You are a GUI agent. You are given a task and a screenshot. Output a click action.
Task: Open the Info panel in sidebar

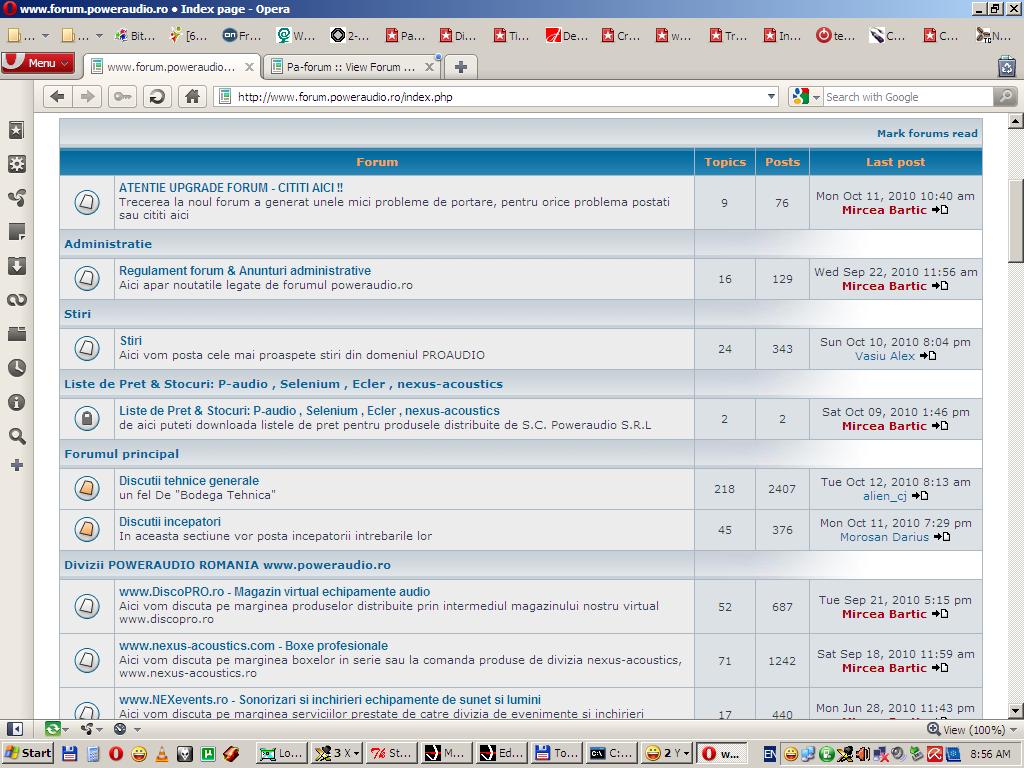click(x=16, y=402)
